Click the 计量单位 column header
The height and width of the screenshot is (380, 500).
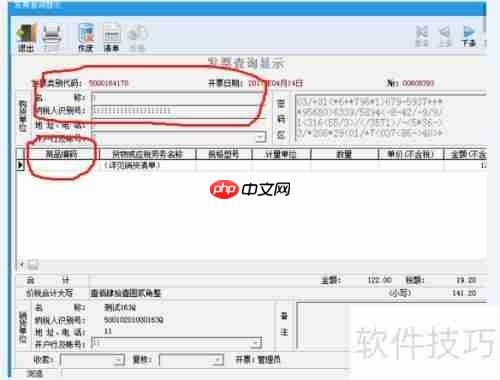pyautogui.click(x=281, y=154)
